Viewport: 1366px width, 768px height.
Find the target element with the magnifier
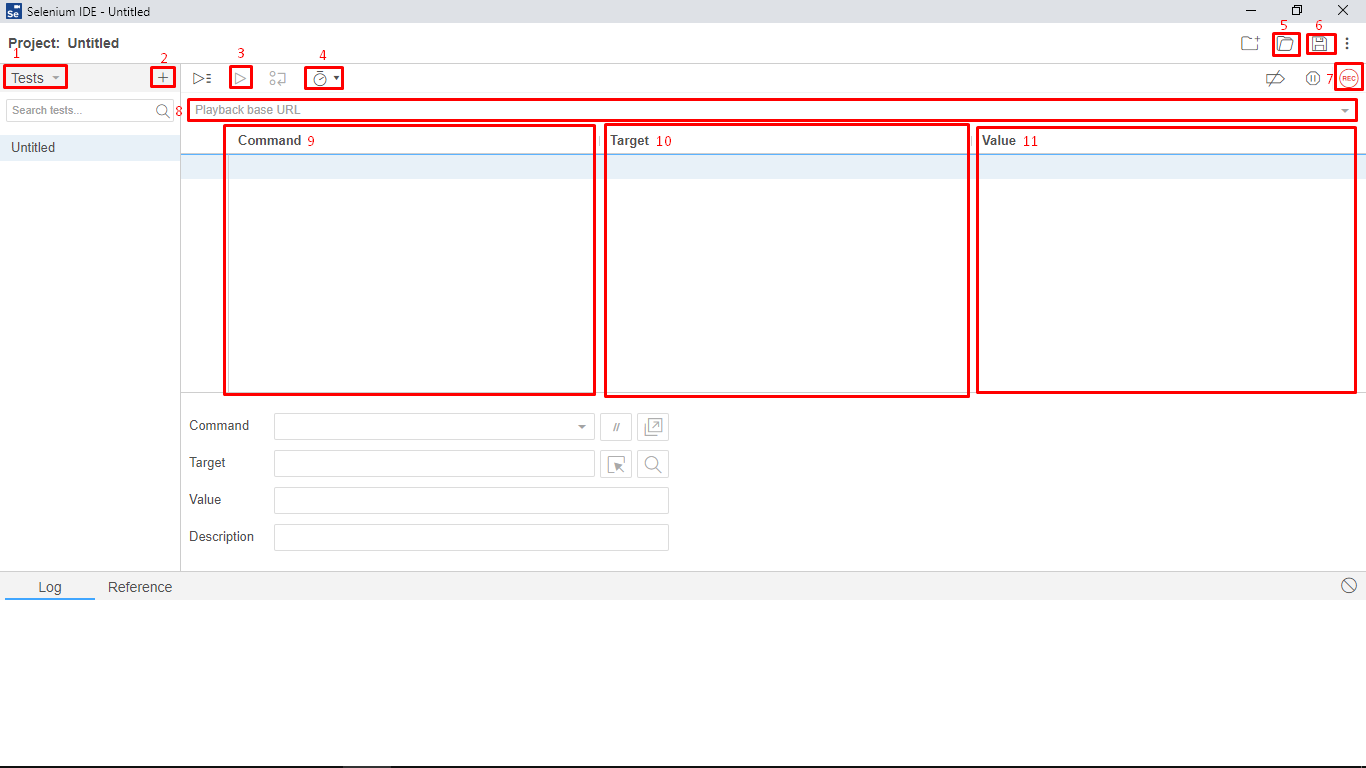(x=652, y=463)
